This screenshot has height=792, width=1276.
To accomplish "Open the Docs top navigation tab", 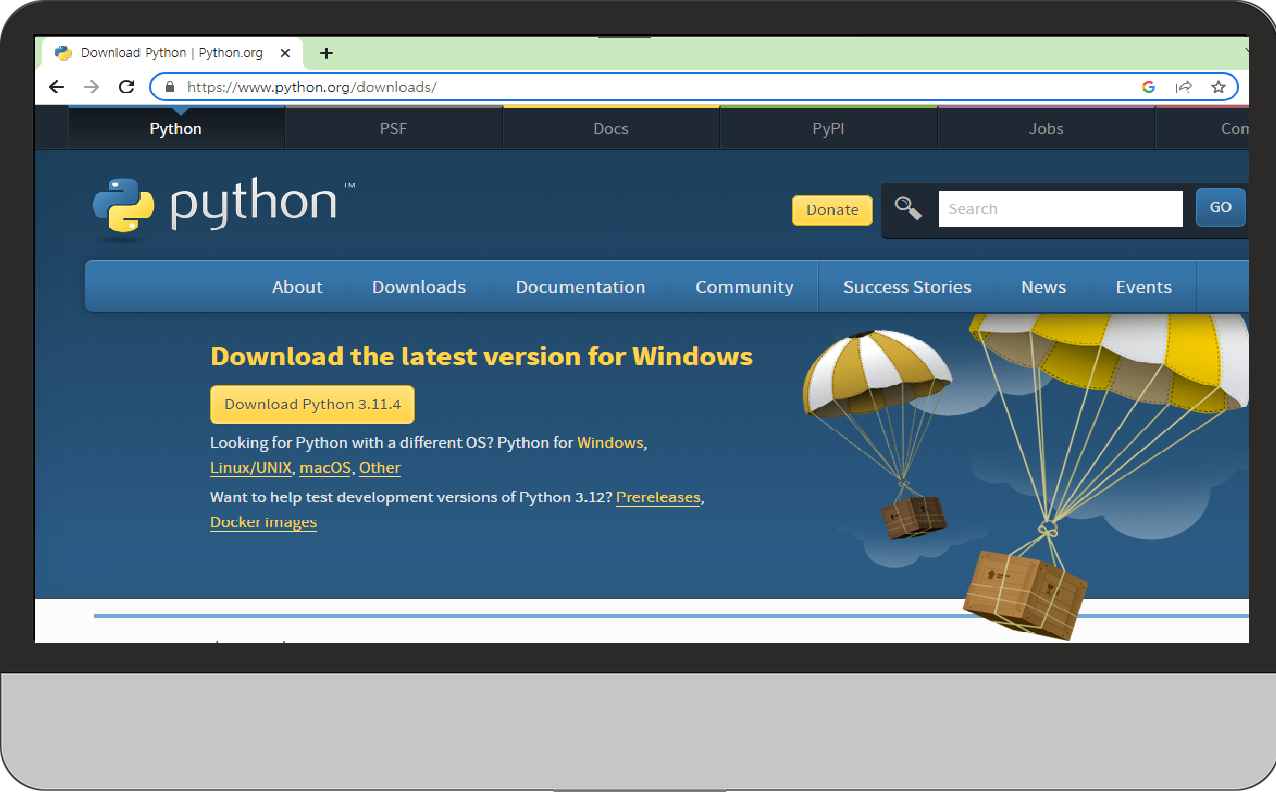I will pyautogui.click(x=611, y=128).
